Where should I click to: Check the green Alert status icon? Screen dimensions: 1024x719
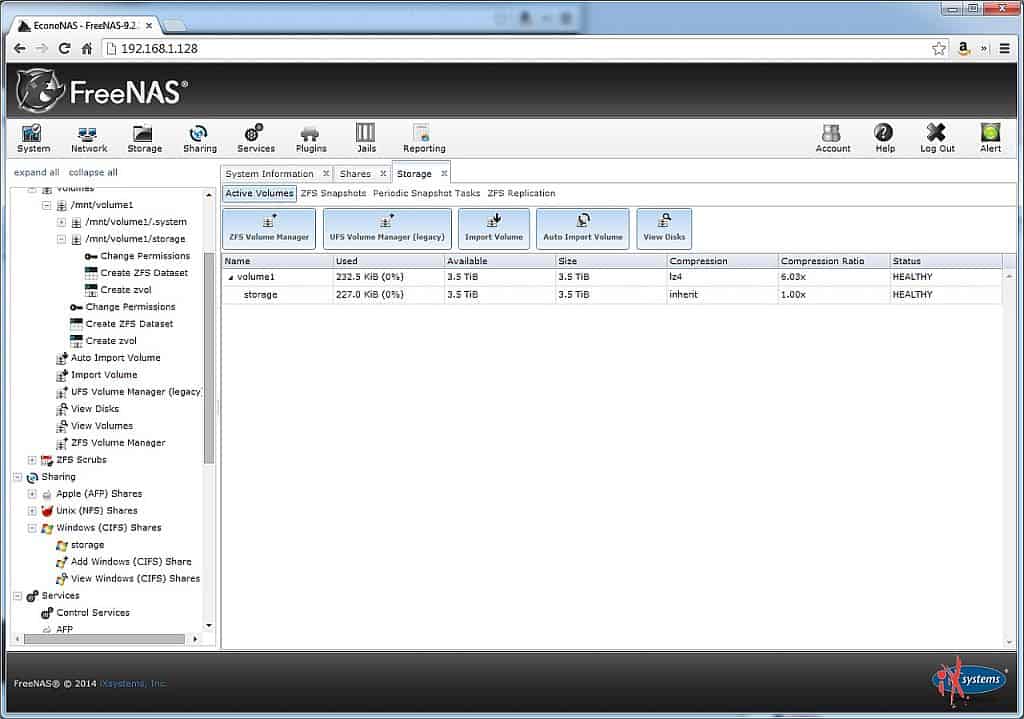[x=990, y=138]
